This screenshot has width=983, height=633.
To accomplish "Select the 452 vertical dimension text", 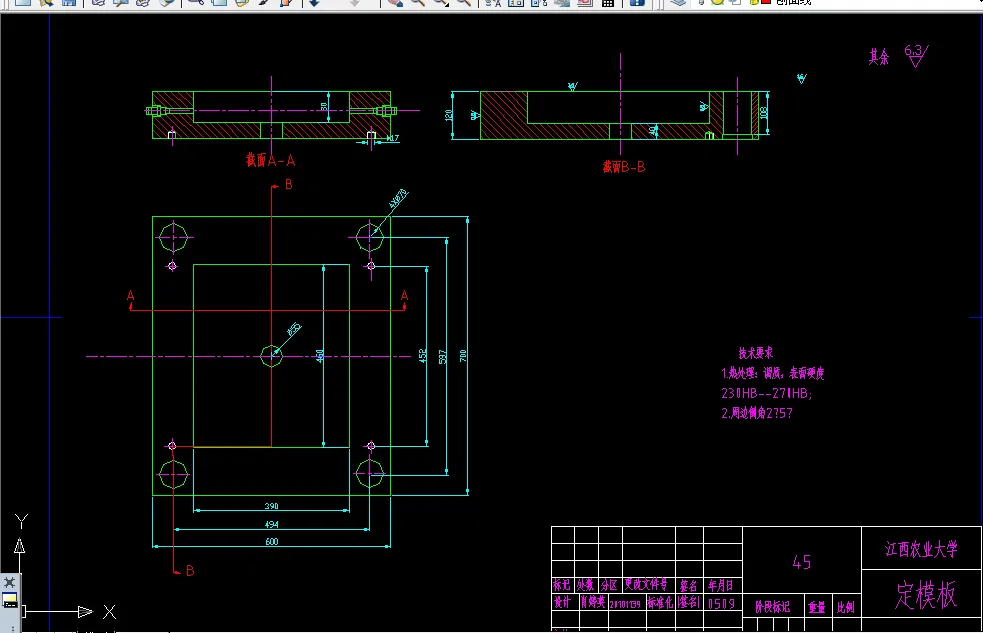I will (423, 355).
